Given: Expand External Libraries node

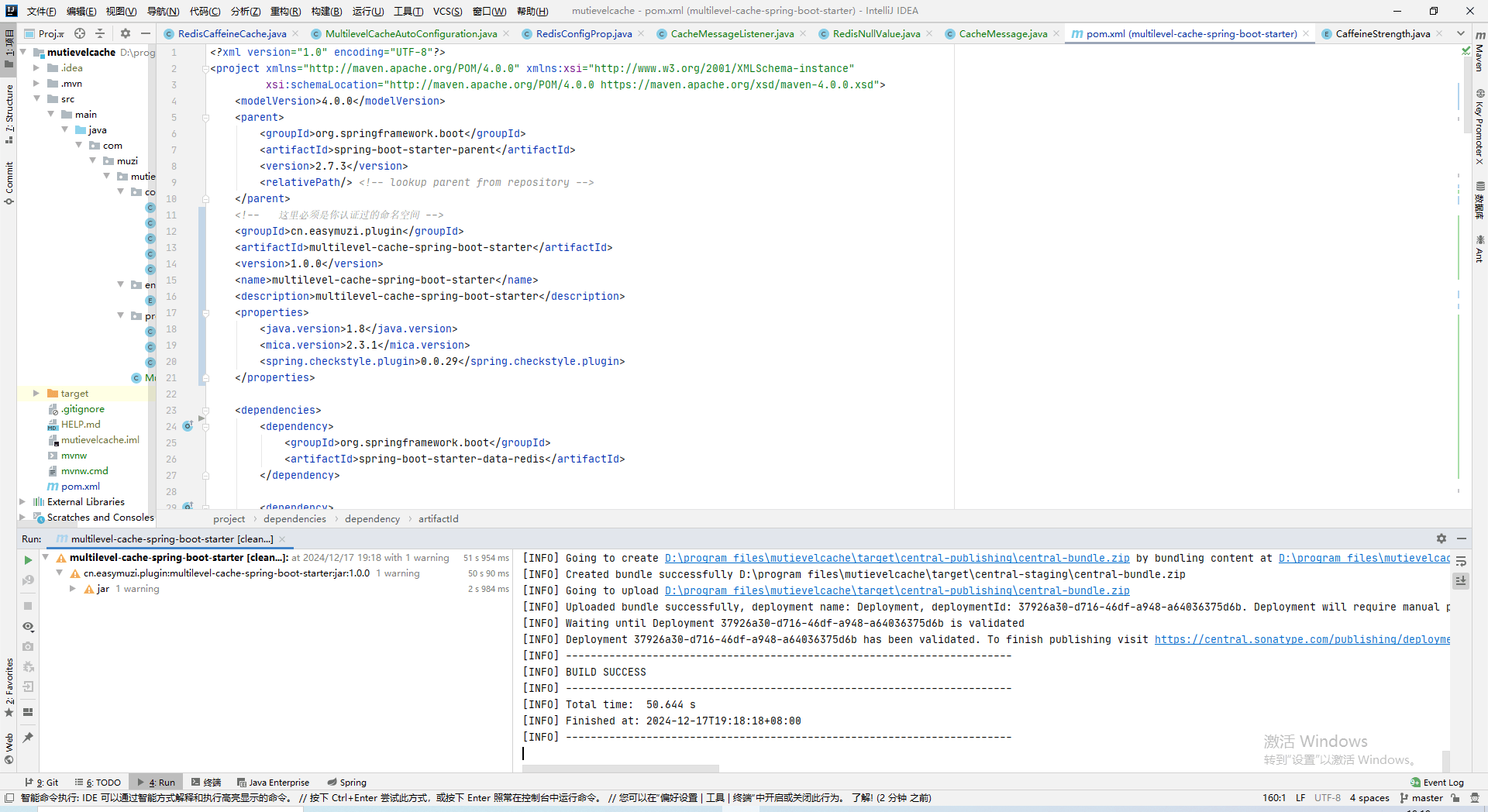Looking at the screenshot, I should point(22,502).
